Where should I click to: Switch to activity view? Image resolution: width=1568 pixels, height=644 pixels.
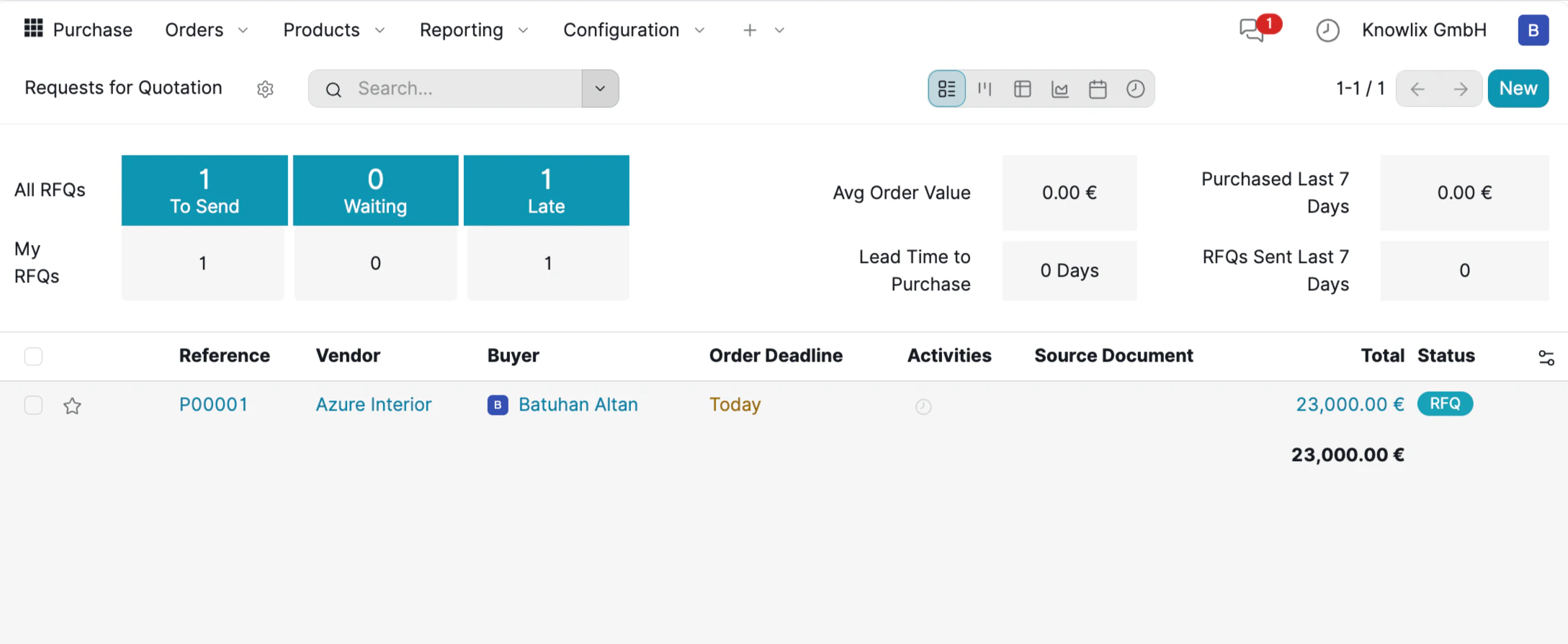[x=1135, y=89]
